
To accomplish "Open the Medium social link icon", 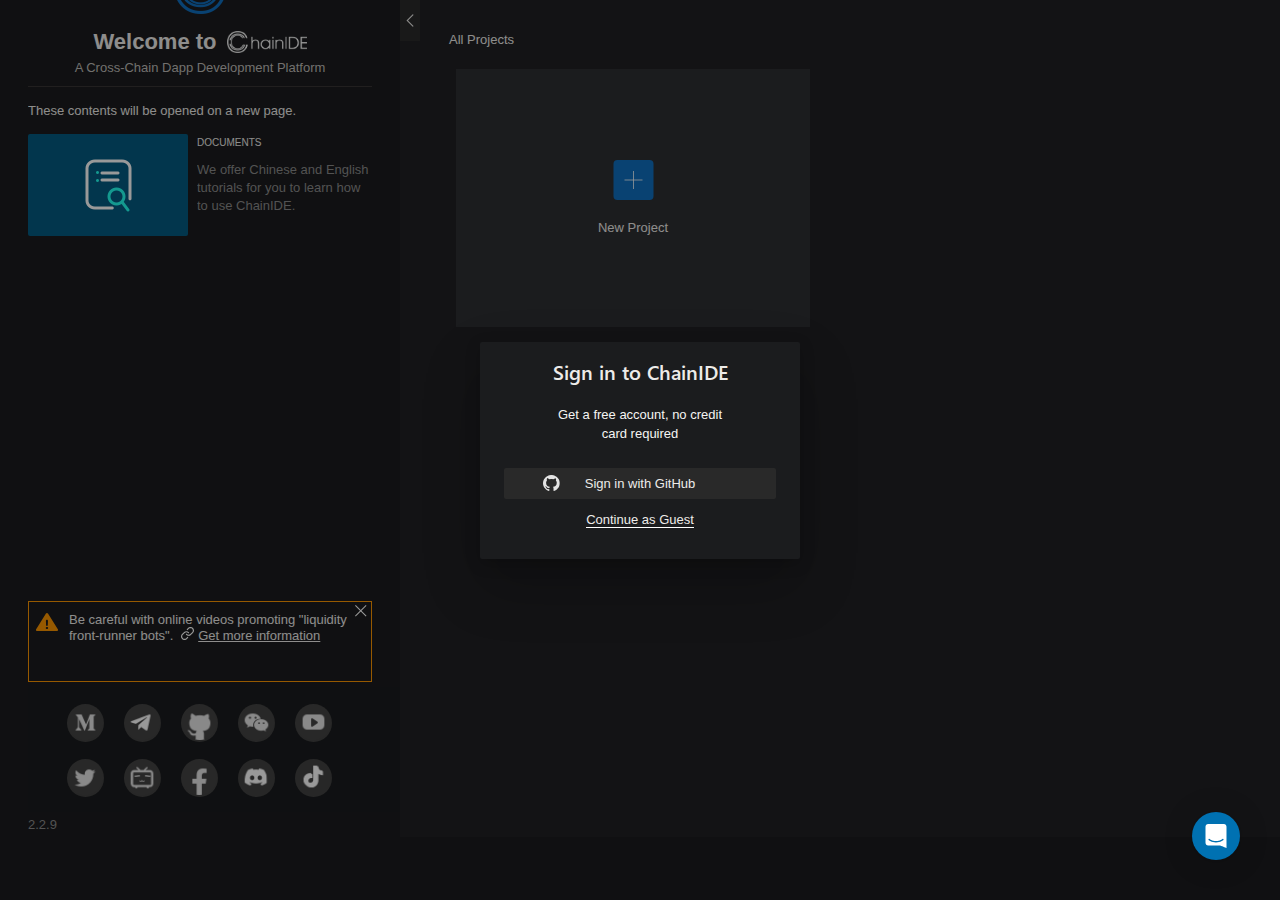I will [85, 723].
